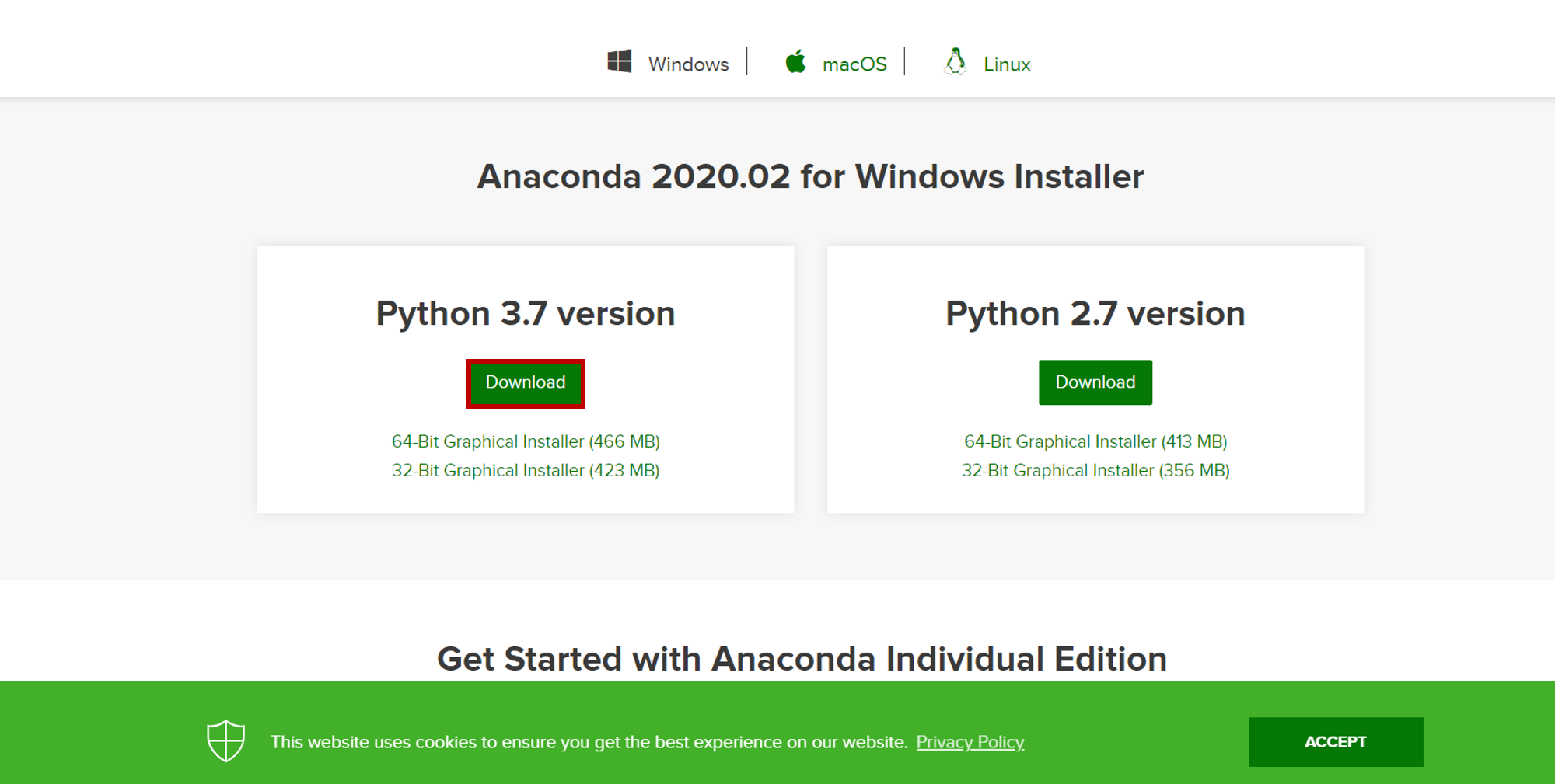The height and width of the screenshot is (784, 1555).
Task: Click the cookie notice message text
Action: pyautogui.click(x=589, y=742)
